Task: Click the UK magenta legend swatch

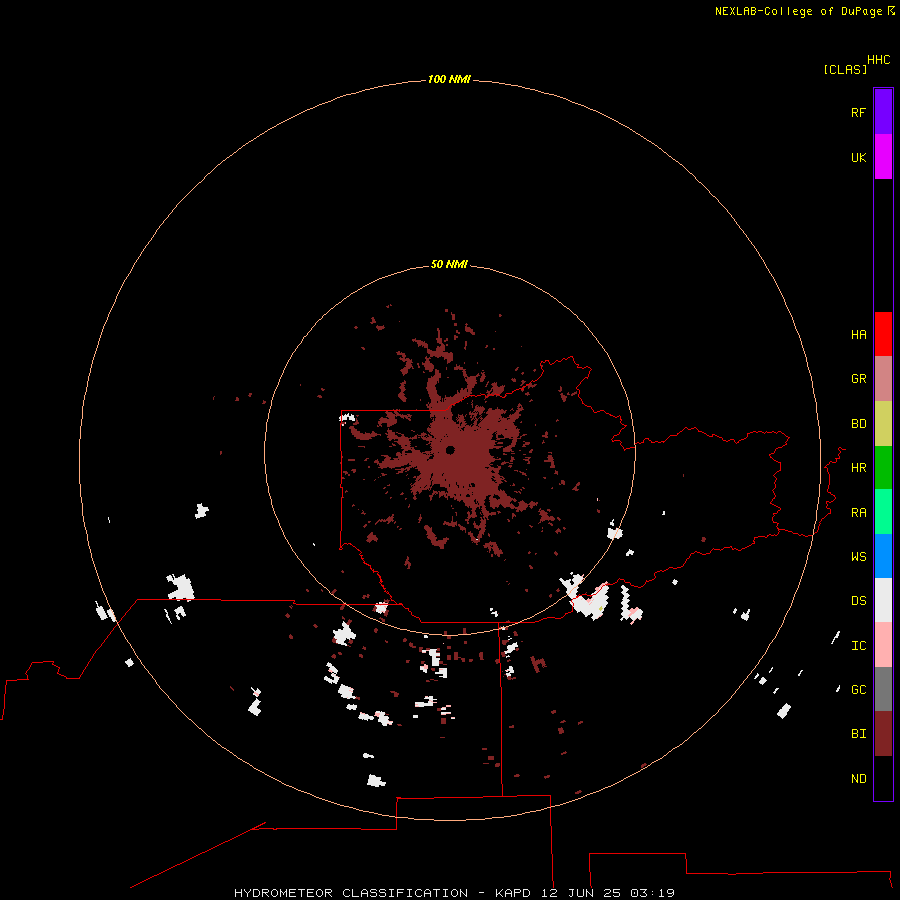Action: click(x=883, y=157)
